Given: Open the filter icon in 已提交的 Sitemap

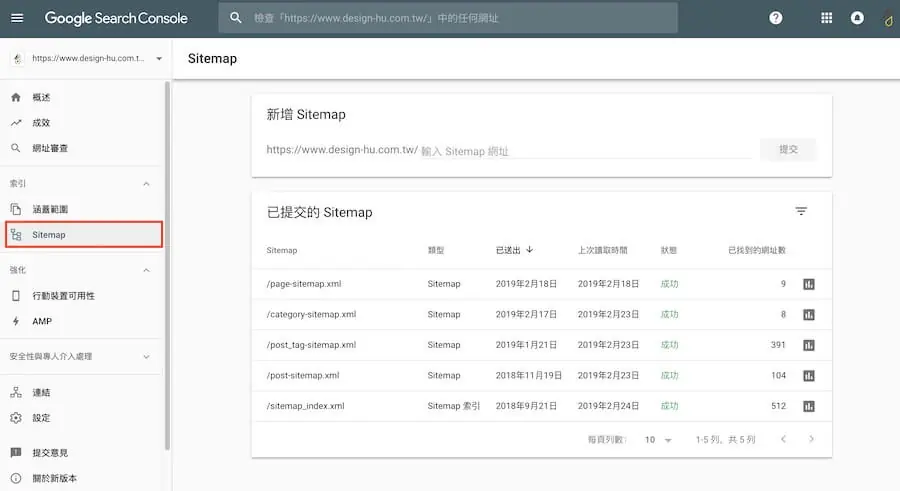Looking at the screenshot, I should pos(801,211).
